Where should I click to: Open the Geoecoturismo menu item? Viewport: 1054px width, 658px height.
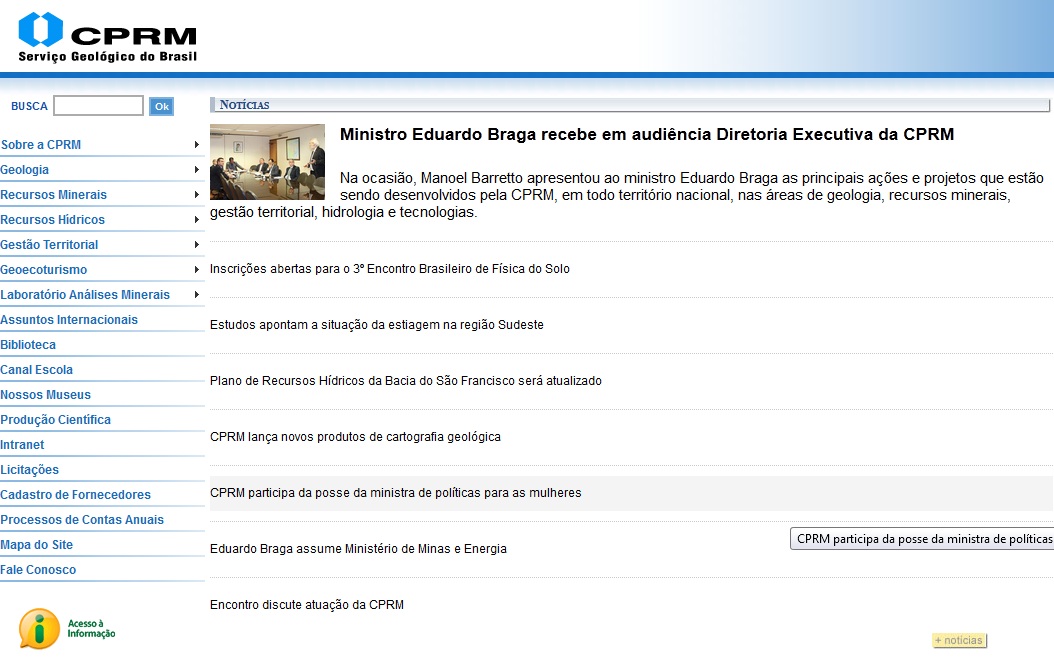point(44,270)
